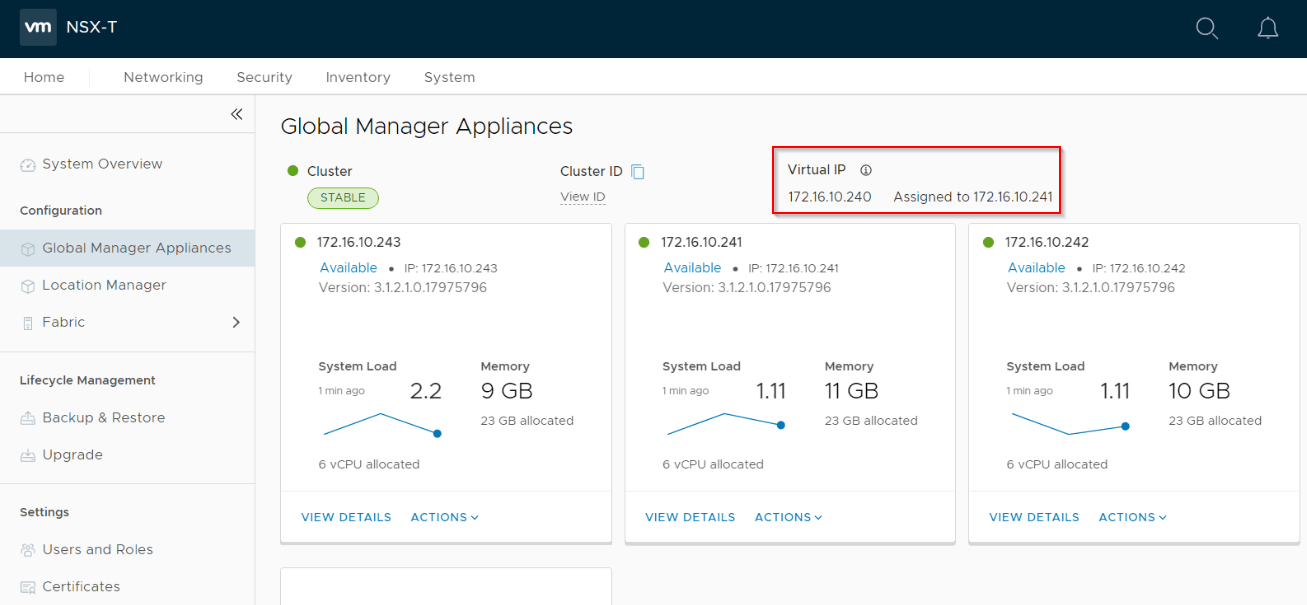Open ACTIONS dropdown for 172.16.10.243
Image resolution: width=1307 pixels, height=605 pixels.
click(445, 517)
